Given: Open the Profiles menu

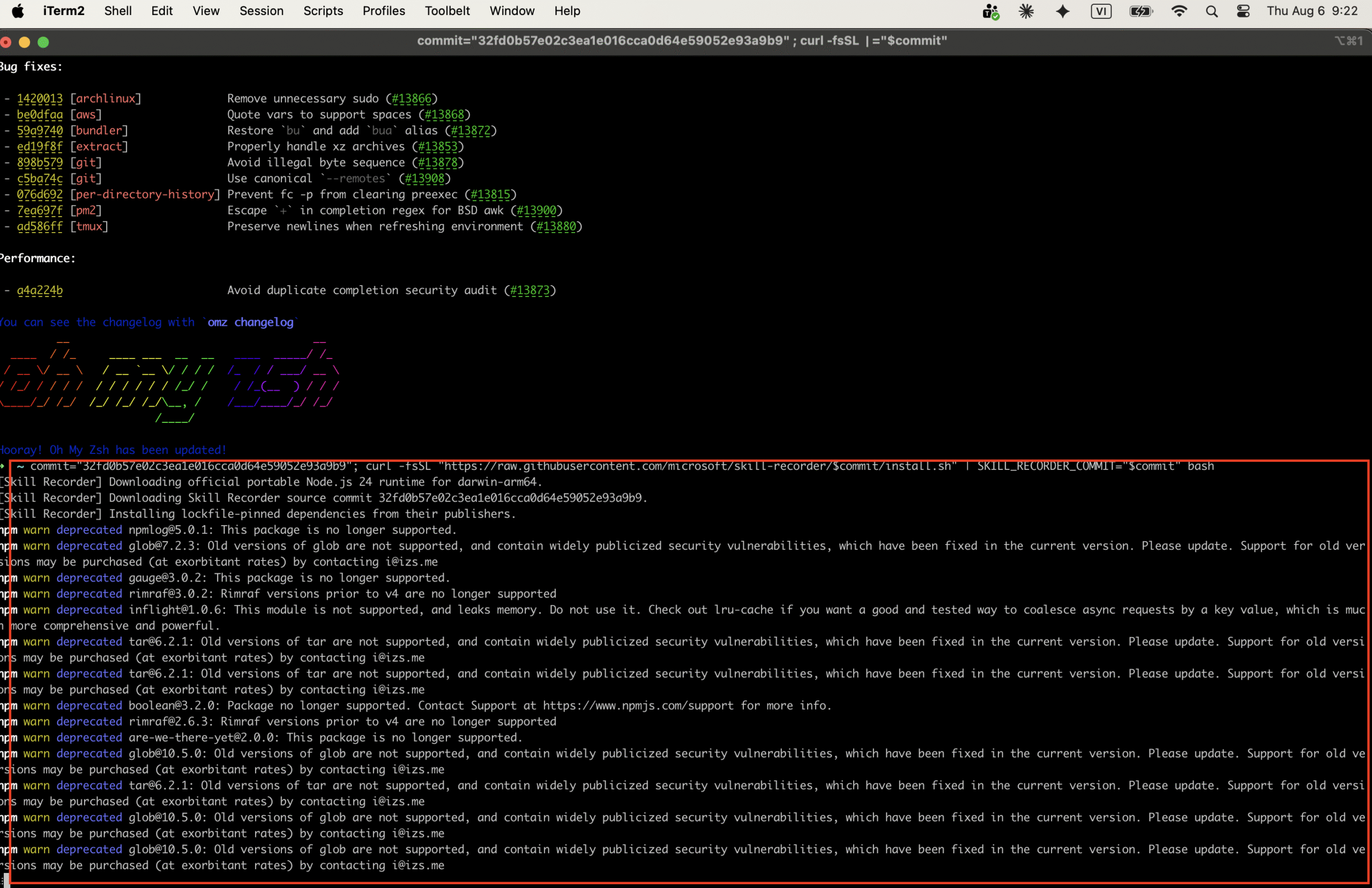Looking at the screenshot, I should (x=383, y=11).
